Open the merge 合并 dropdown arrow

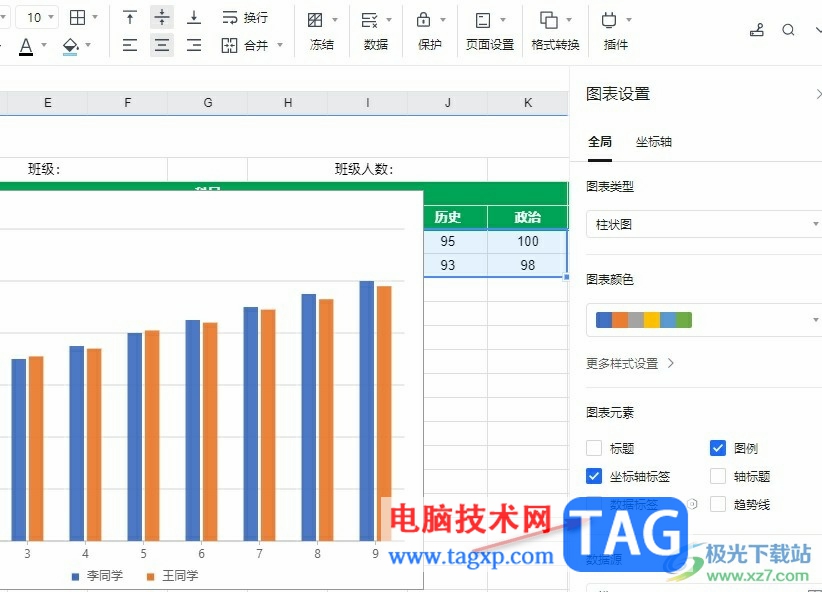coord(280,45)
